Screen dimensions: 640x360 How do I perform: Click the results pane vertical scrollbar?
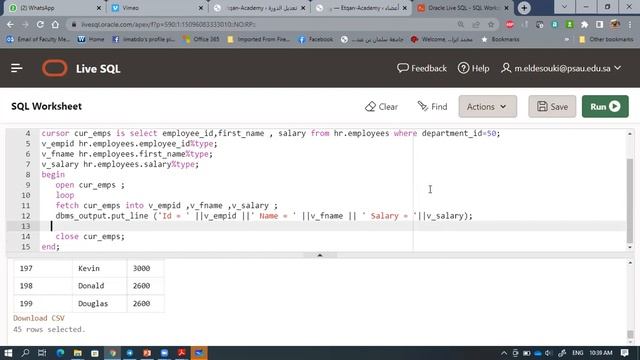[x=630, y=334]
